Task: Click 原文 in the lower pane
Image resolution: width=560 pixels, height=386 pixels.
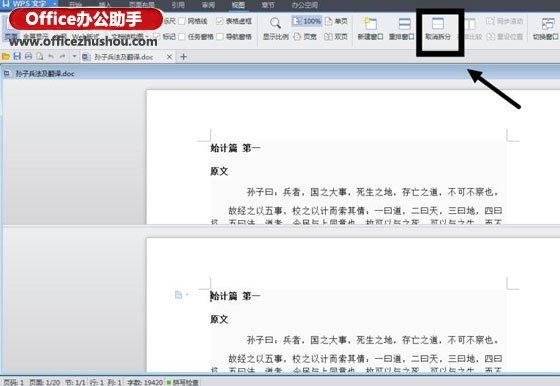Action: click(x=219, y=319)
